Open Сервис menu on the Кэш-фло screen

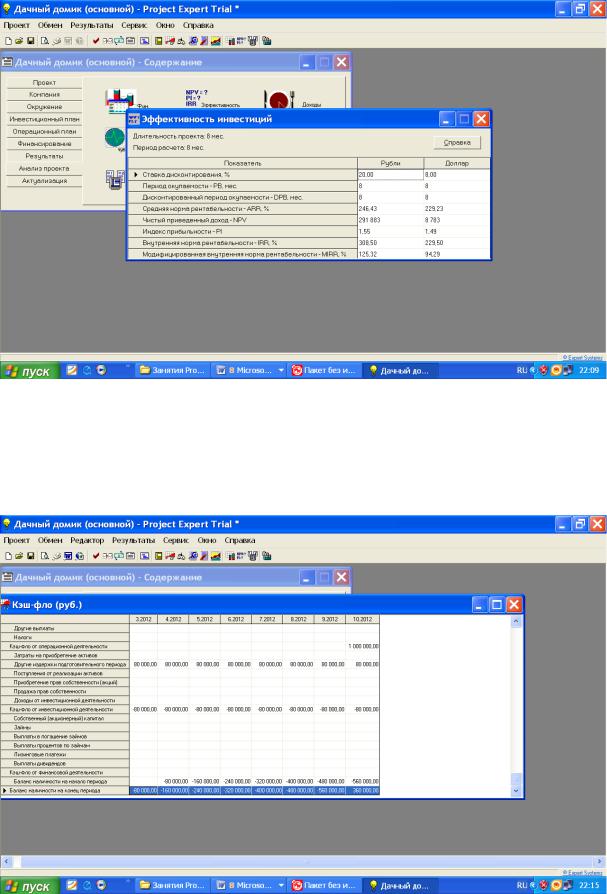(x=176, y=540)
